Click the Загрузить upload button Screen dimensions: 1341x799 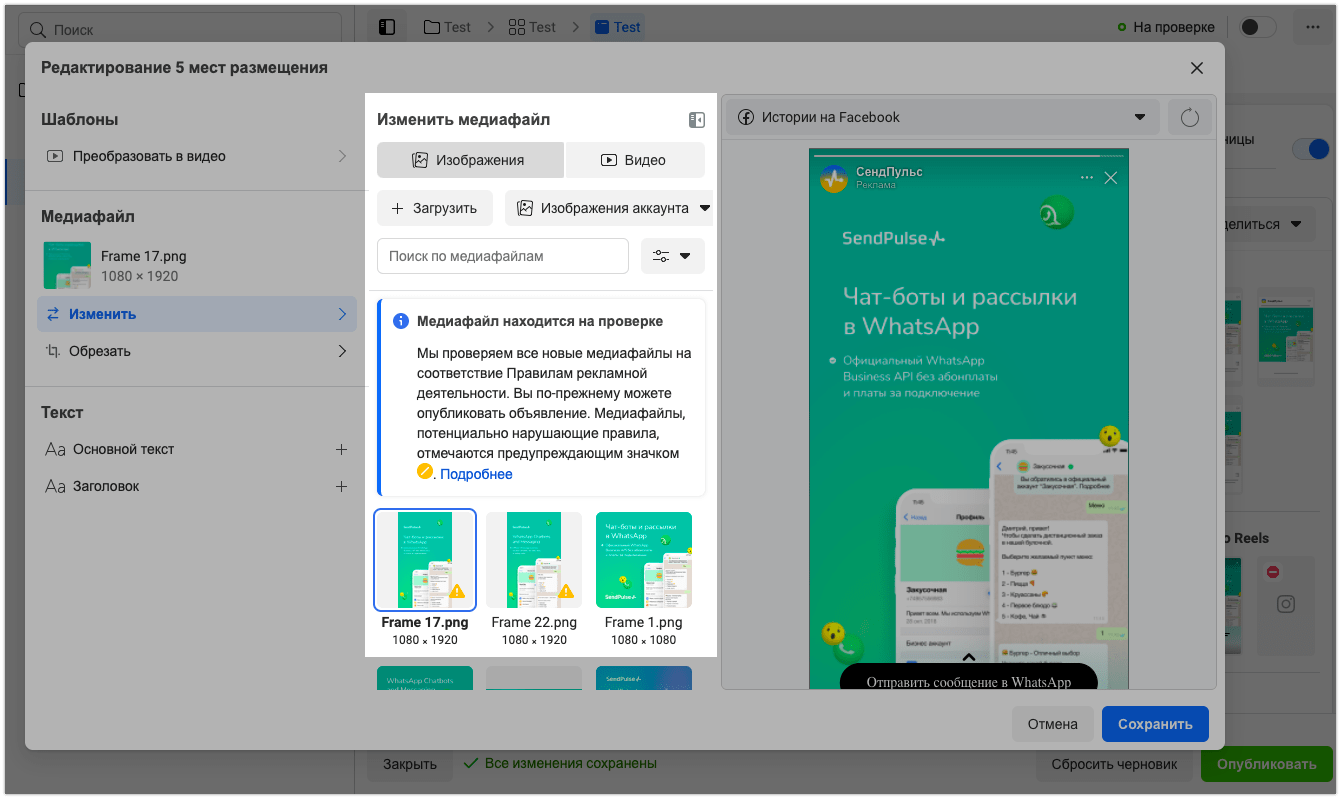[x=435, y=209]
